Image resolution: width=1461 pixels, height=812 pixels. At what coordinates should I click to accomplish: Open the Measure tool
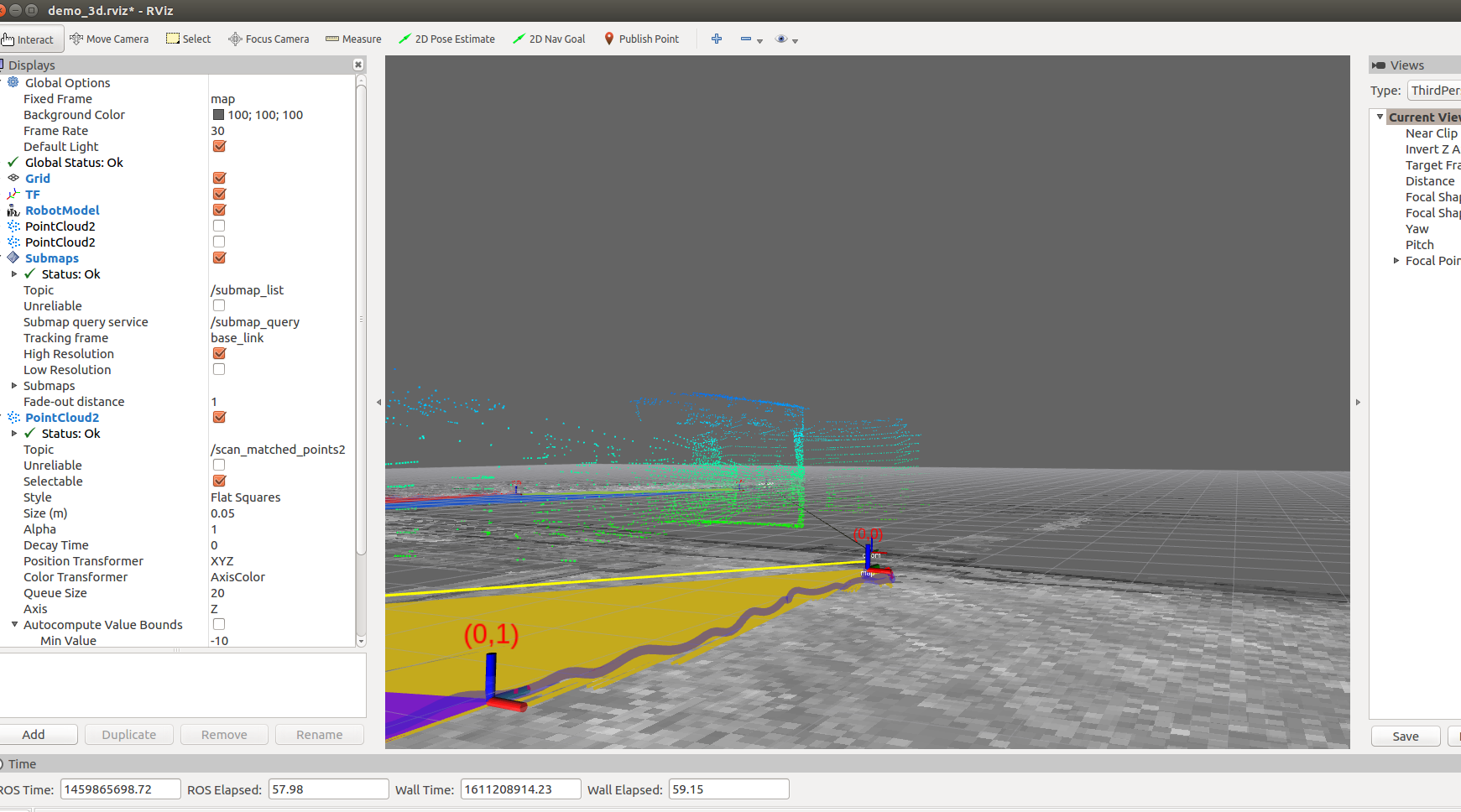[x=353, y=39]
